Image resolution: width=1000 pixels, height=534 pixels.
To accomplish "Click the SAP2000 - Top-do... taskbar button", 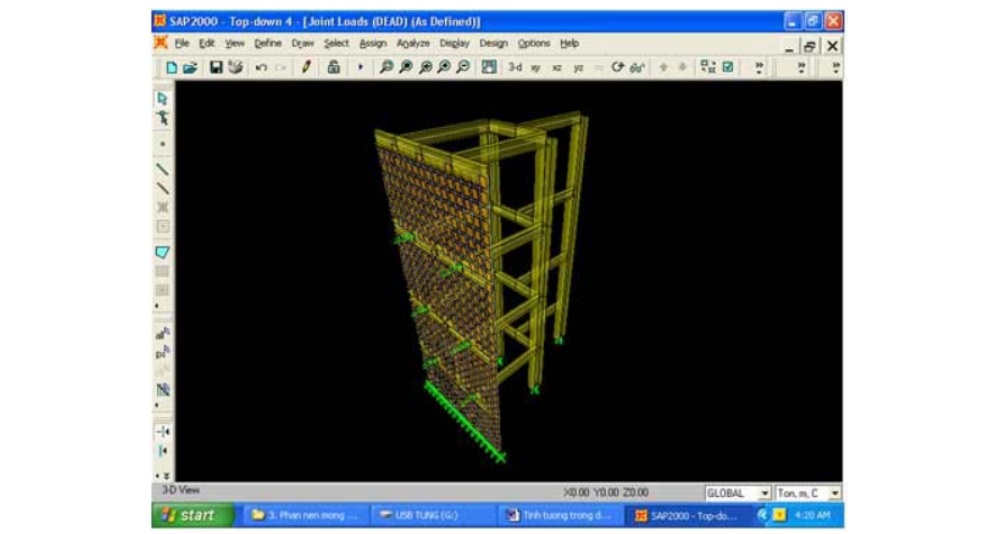I will point(689,515).
